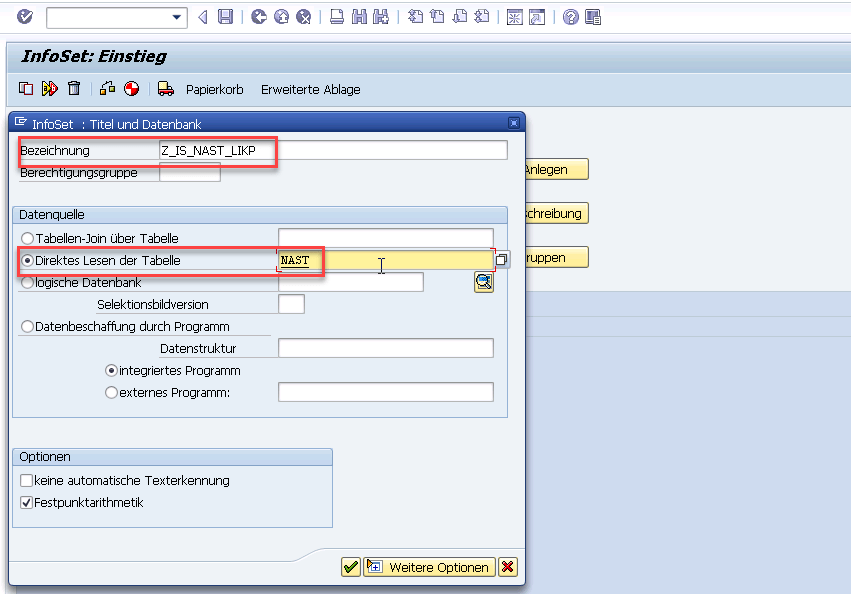The height and width of the screenshot is (594, 851).
Task: Expand the dialog with Weitere Optionen
Action: click(428, 567)
